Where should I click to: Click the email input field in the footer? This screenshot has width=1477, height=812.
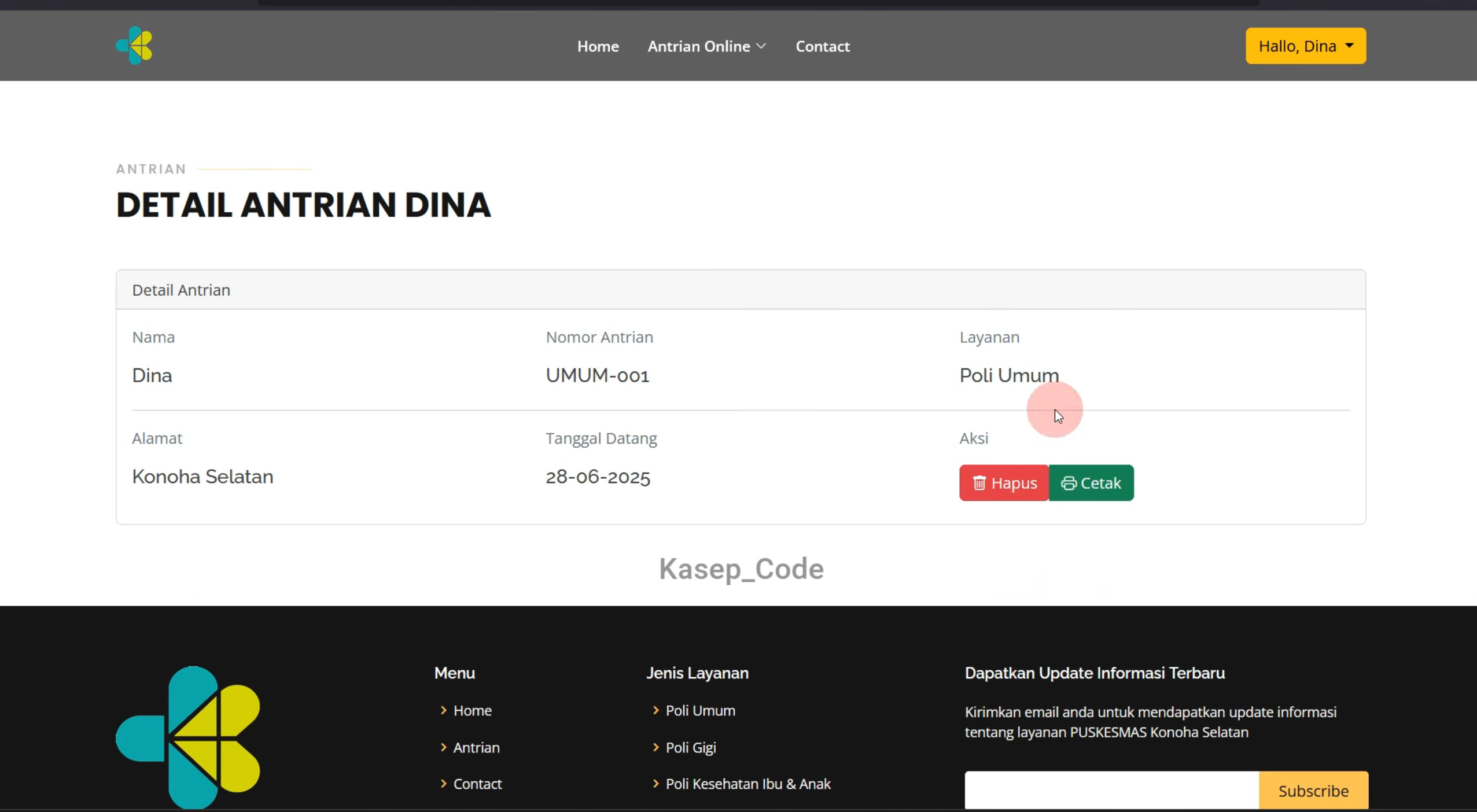[1111, 790]
